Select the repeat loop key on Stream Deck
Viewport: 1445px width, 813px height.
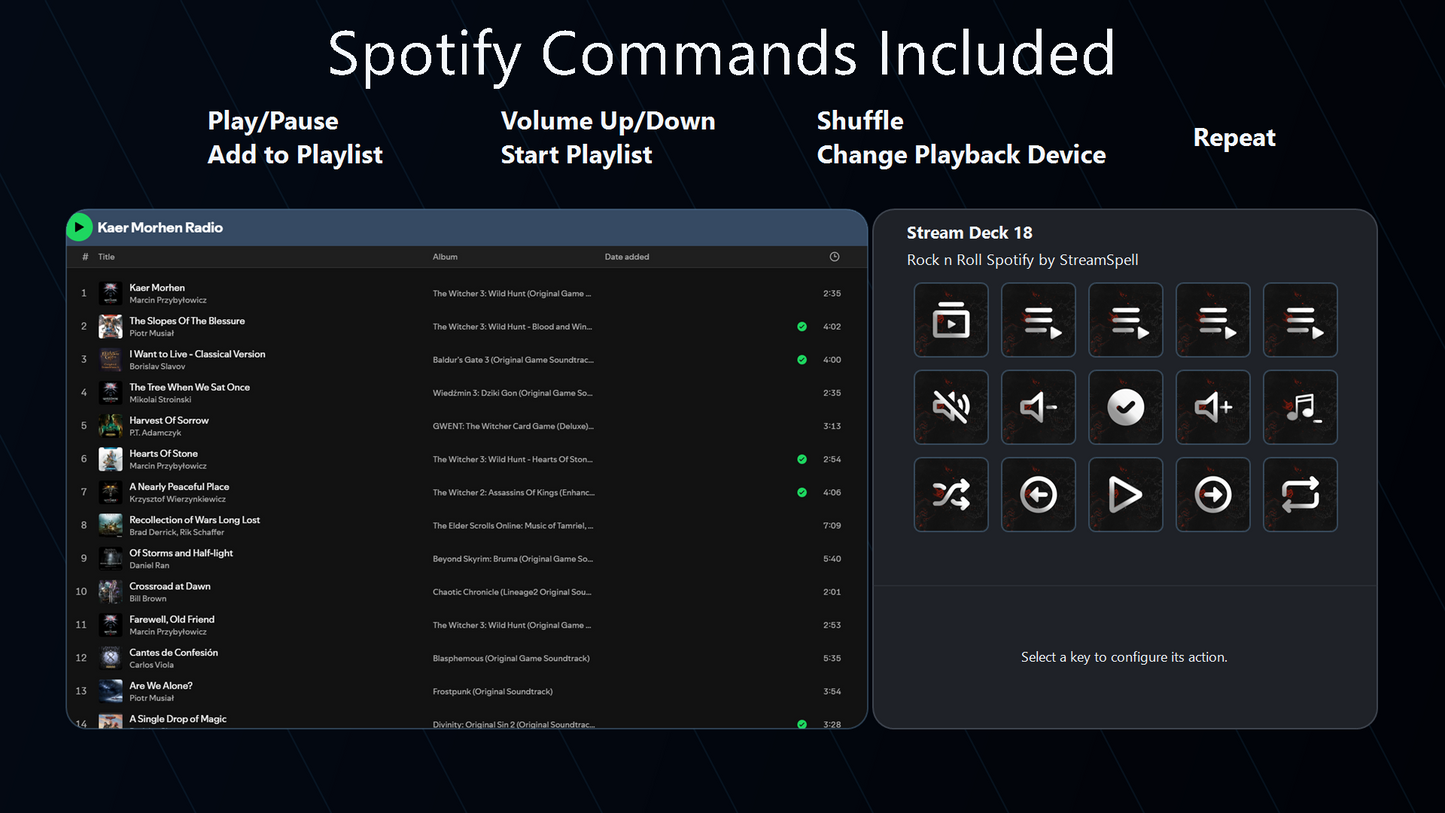[x=1300, y=494]
